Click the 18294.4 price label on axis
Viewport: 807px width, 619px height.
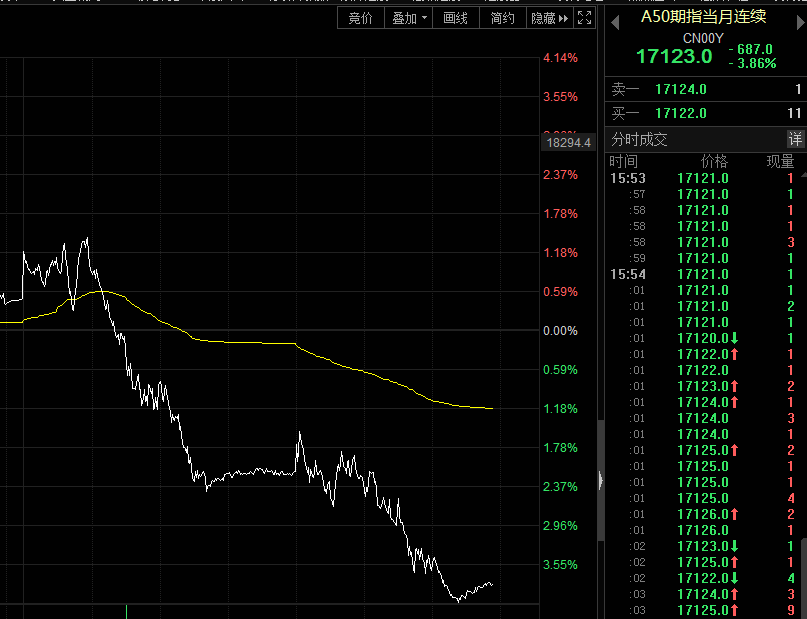click(568, 143)
